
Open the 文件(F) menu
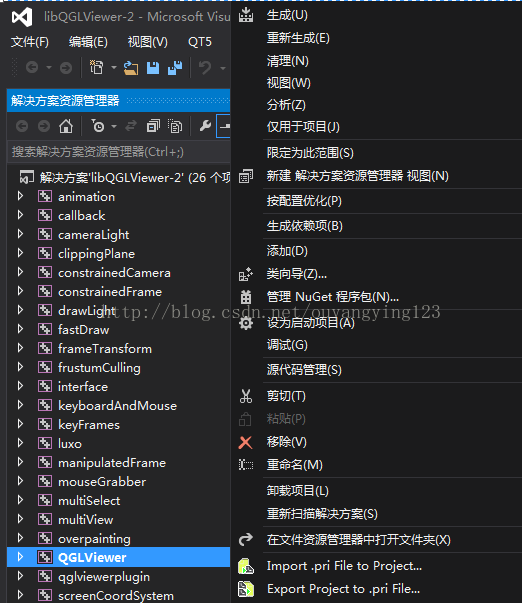[x=30, y=42]
